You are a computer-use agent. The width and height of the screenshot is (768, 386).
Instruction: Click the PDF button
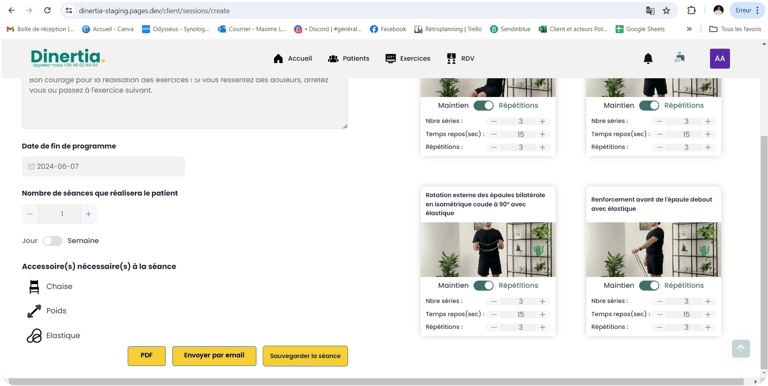[x=146, y=356]
